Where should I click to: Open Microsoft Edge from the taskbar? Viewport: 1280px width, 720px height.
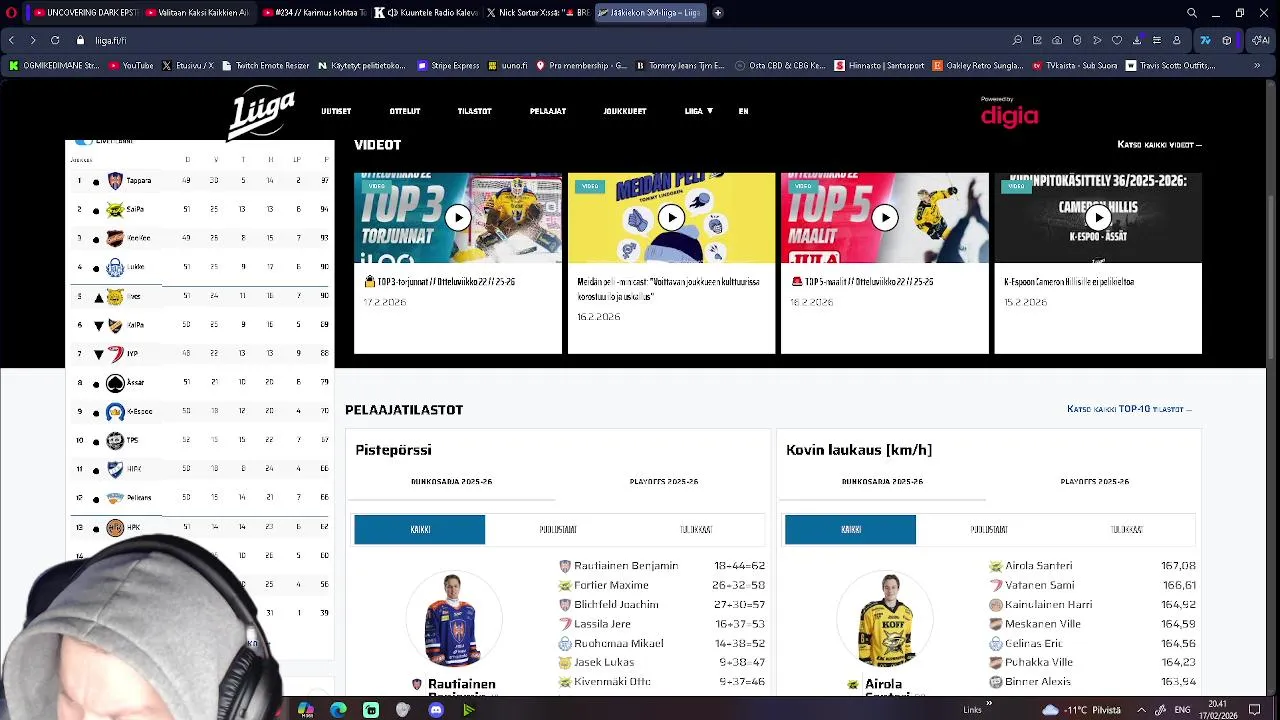point(338,710)
